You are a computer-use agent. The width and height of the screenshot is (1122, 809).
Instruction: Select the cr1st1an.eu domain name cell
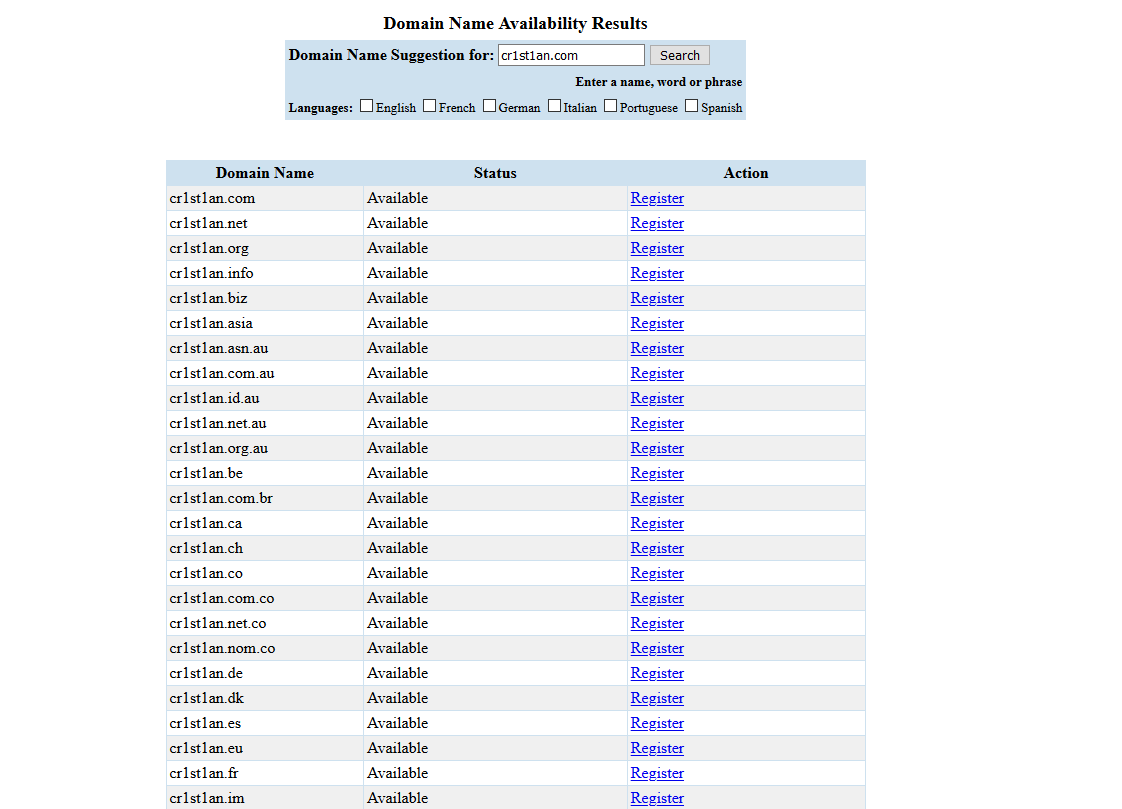tap(265, 749)
